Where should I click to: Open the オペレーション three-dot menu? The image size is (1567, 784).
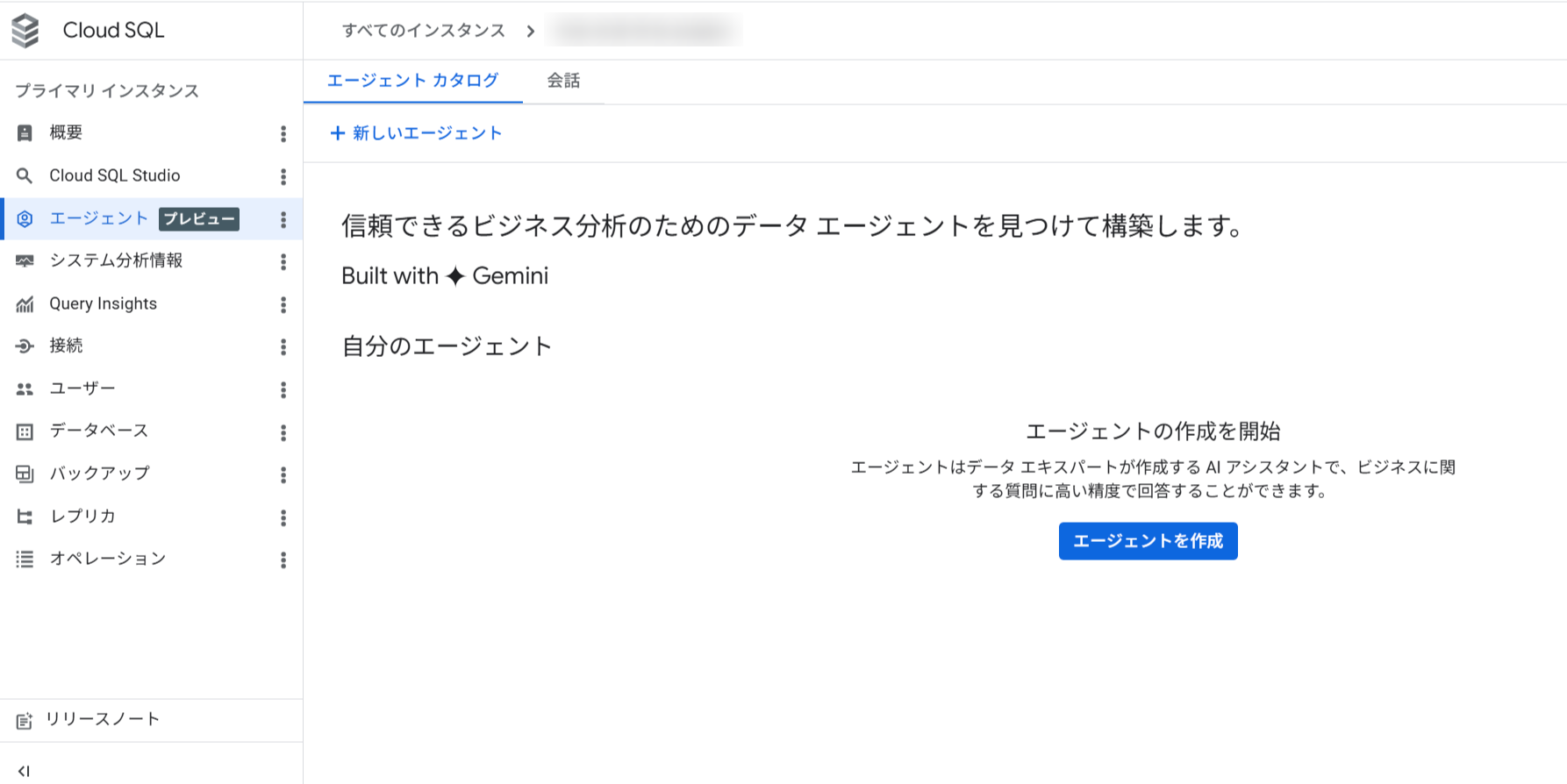click(283, 559)
